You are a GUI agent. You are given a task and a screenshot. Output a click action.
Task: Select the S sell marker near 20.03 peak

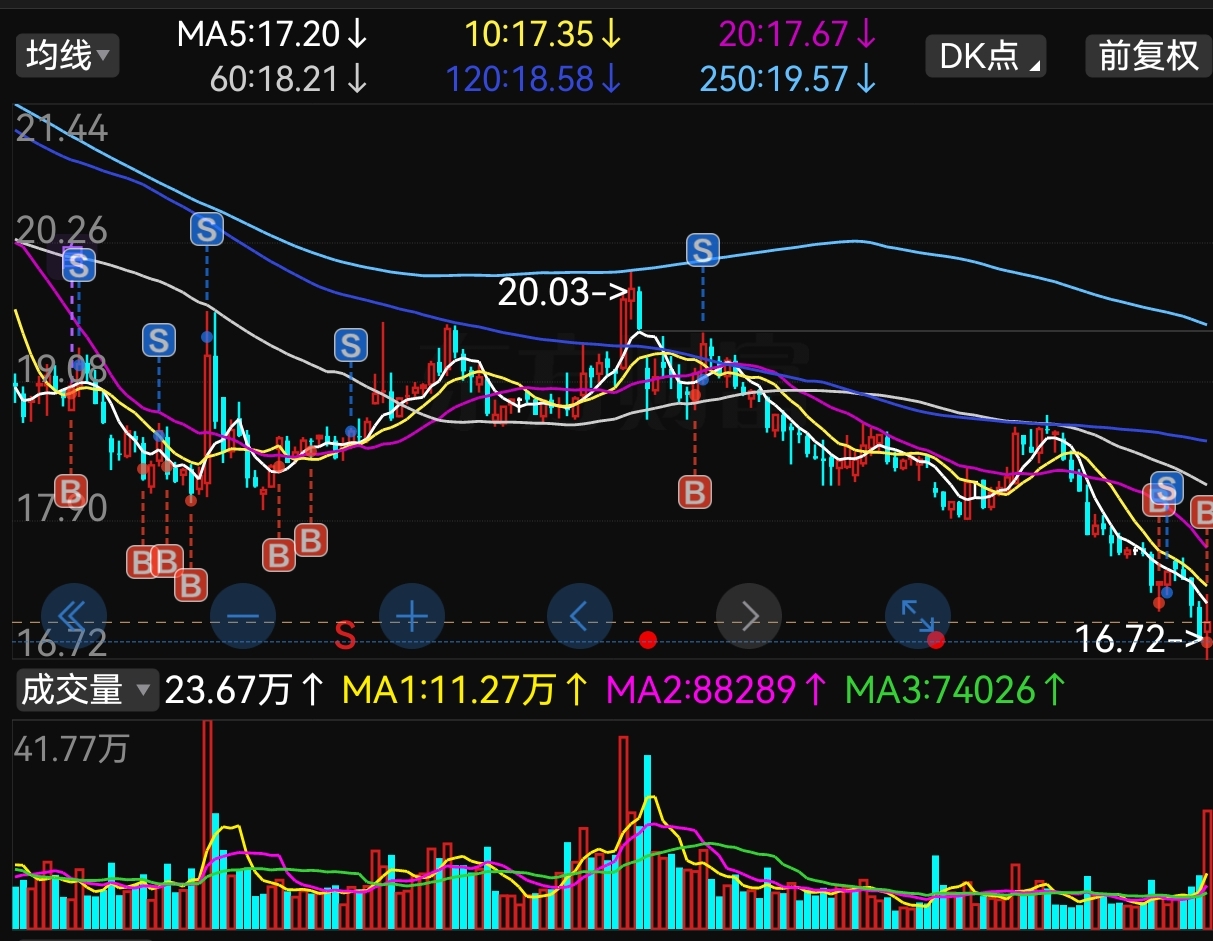703,249
